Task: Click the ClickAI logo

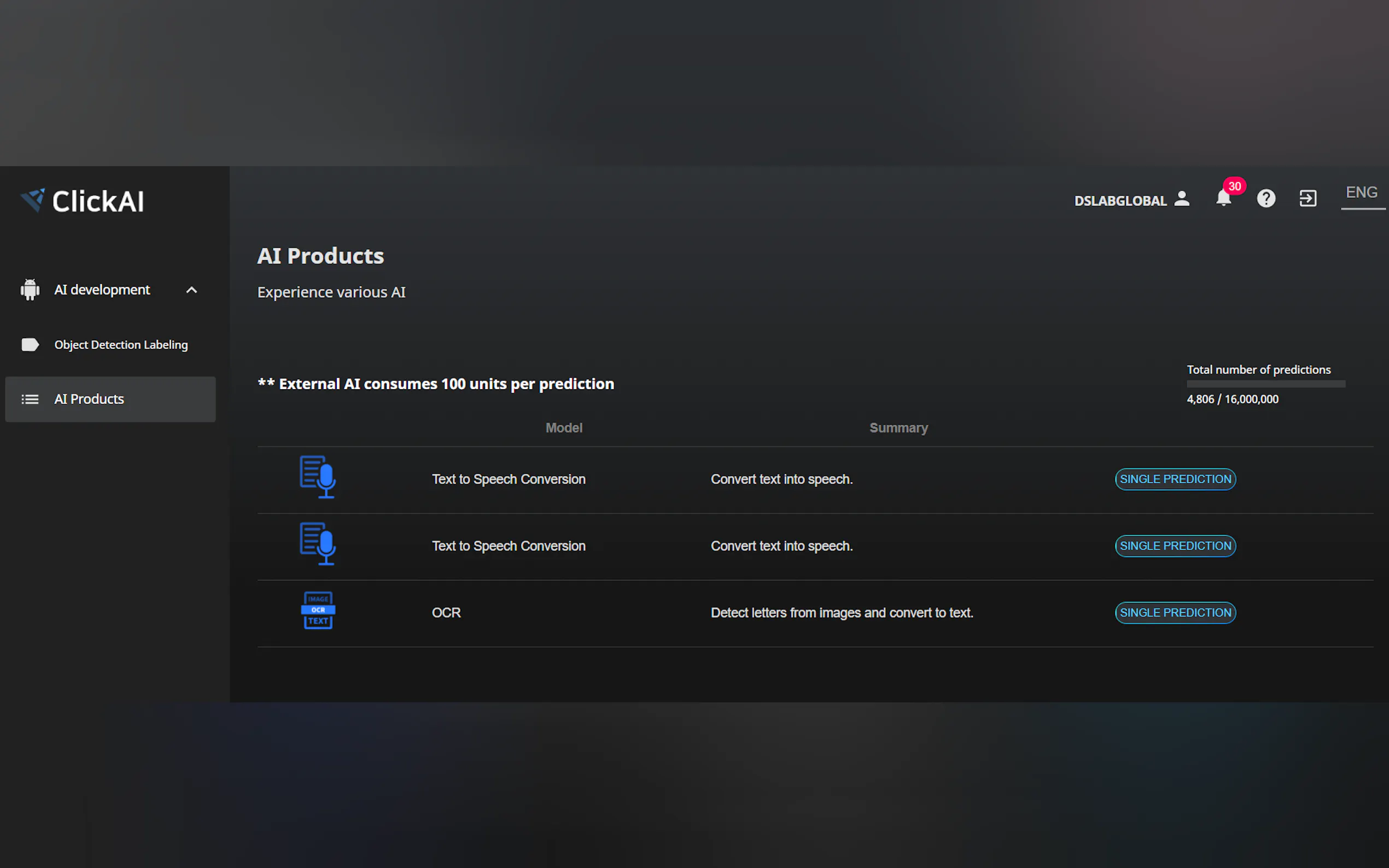Action: pos(82,202)
